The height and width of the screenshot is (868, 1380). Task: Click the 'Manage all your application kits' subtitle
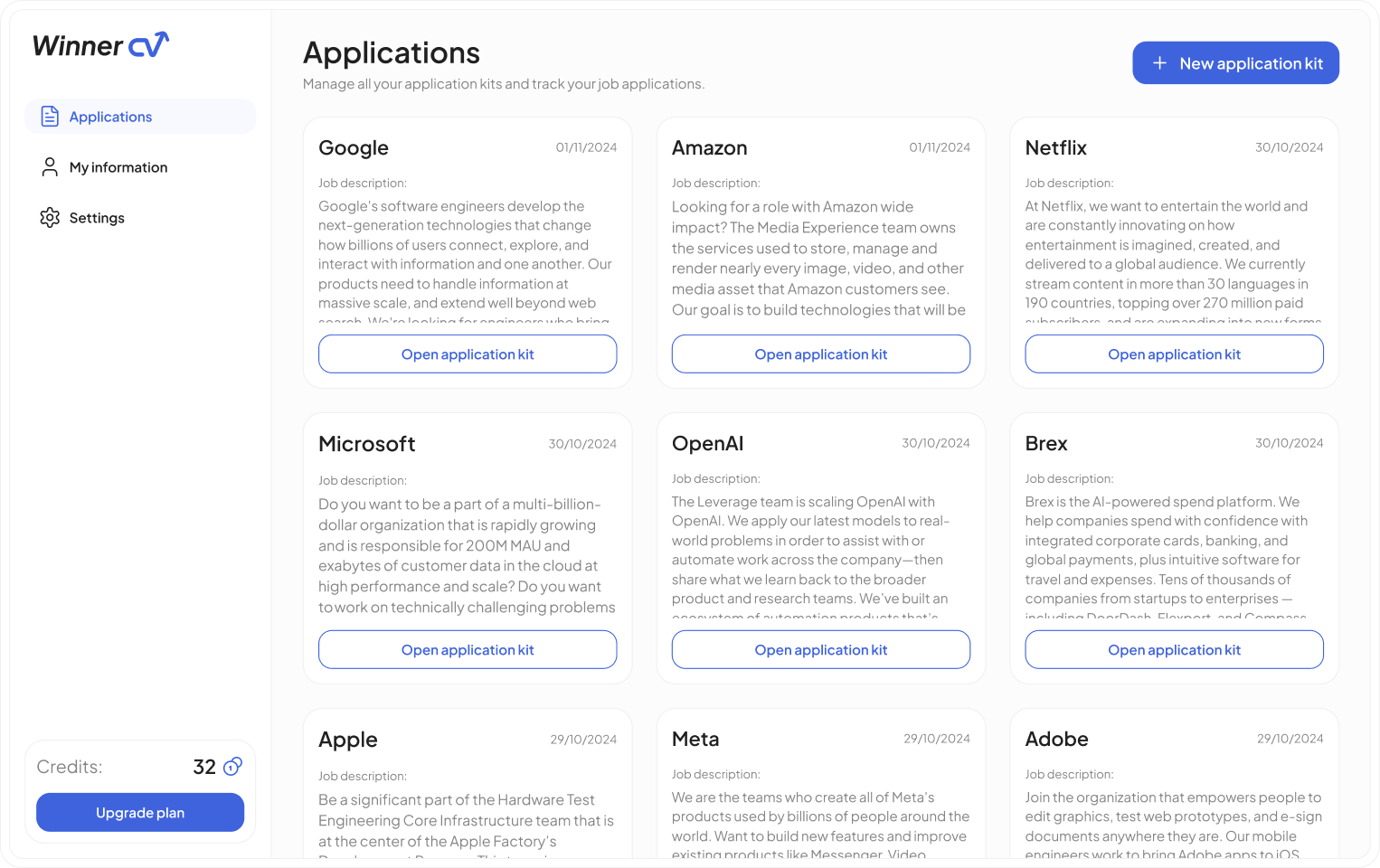(x=504, y=84)
